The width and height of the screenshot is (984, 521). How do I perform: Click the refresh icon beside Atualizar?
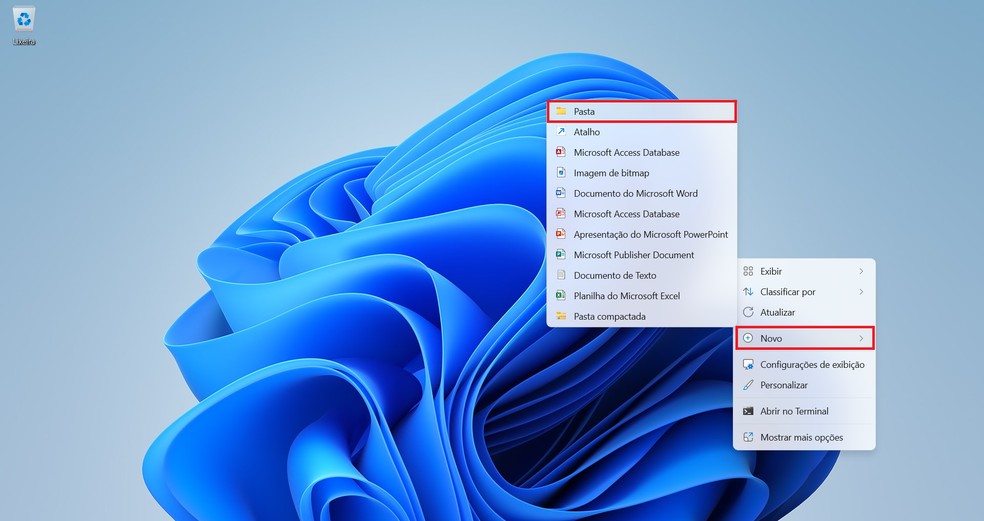click(x=748, y=312)
